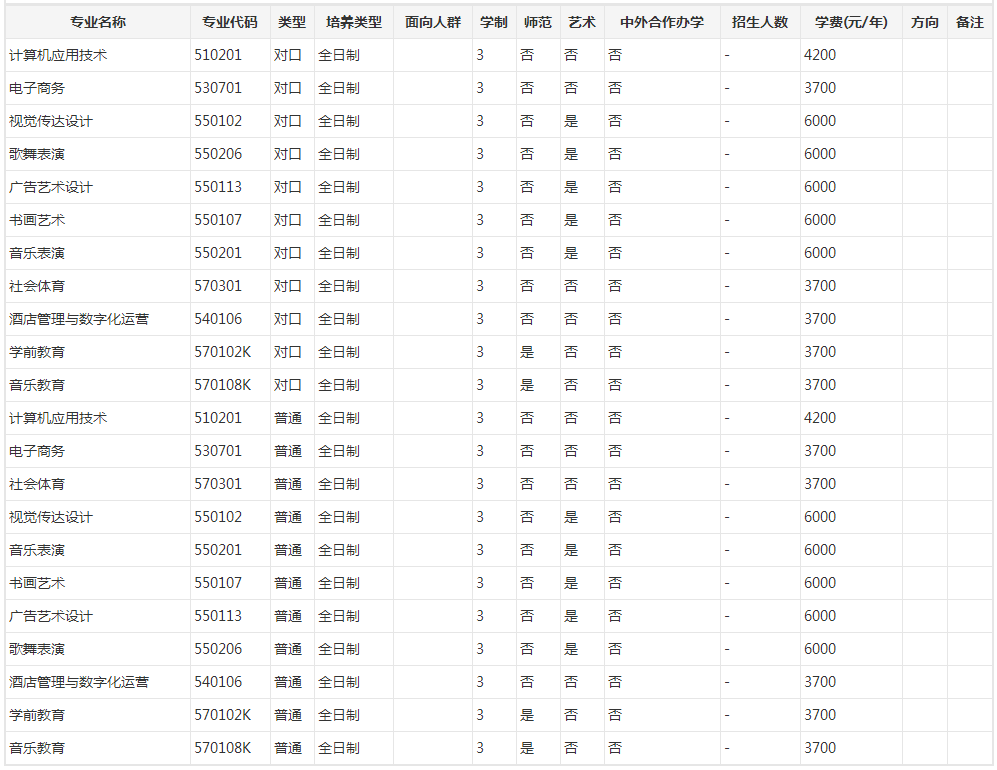Click the 面向人群 column header

tap(433, 22)
